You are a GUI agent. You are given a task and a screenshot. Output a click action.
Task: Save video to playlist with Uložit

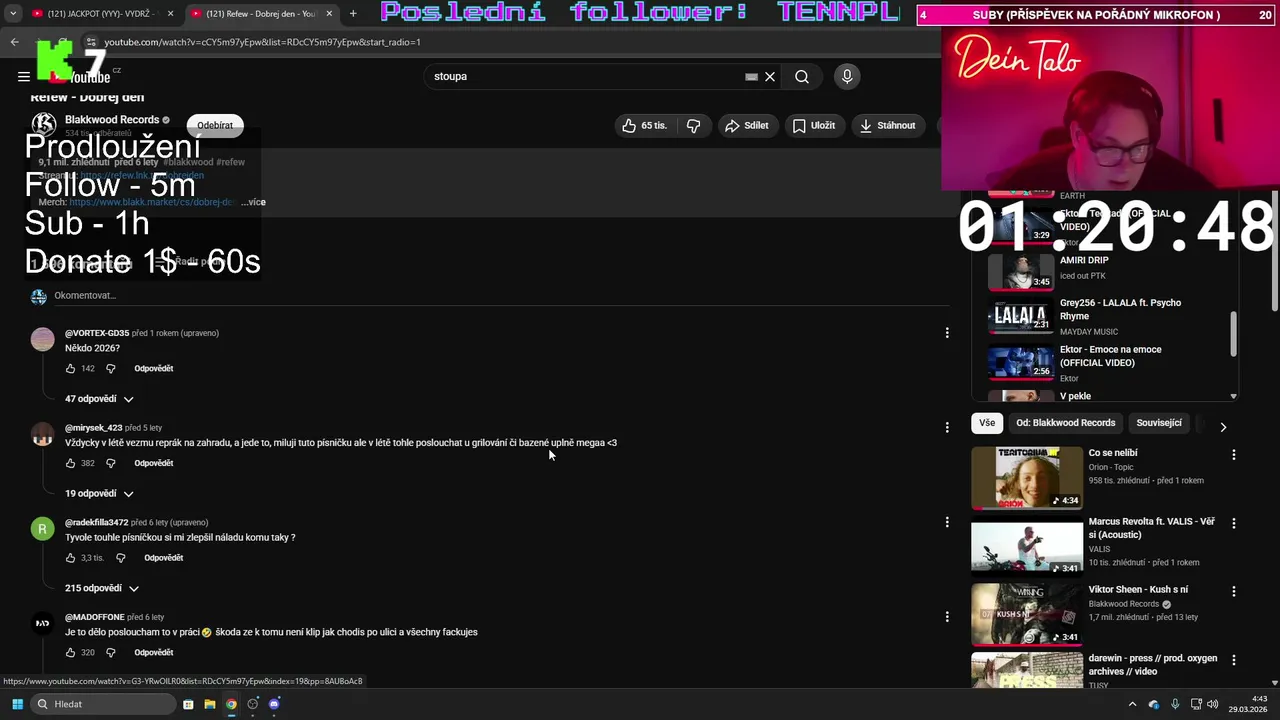tap(813, 125)
